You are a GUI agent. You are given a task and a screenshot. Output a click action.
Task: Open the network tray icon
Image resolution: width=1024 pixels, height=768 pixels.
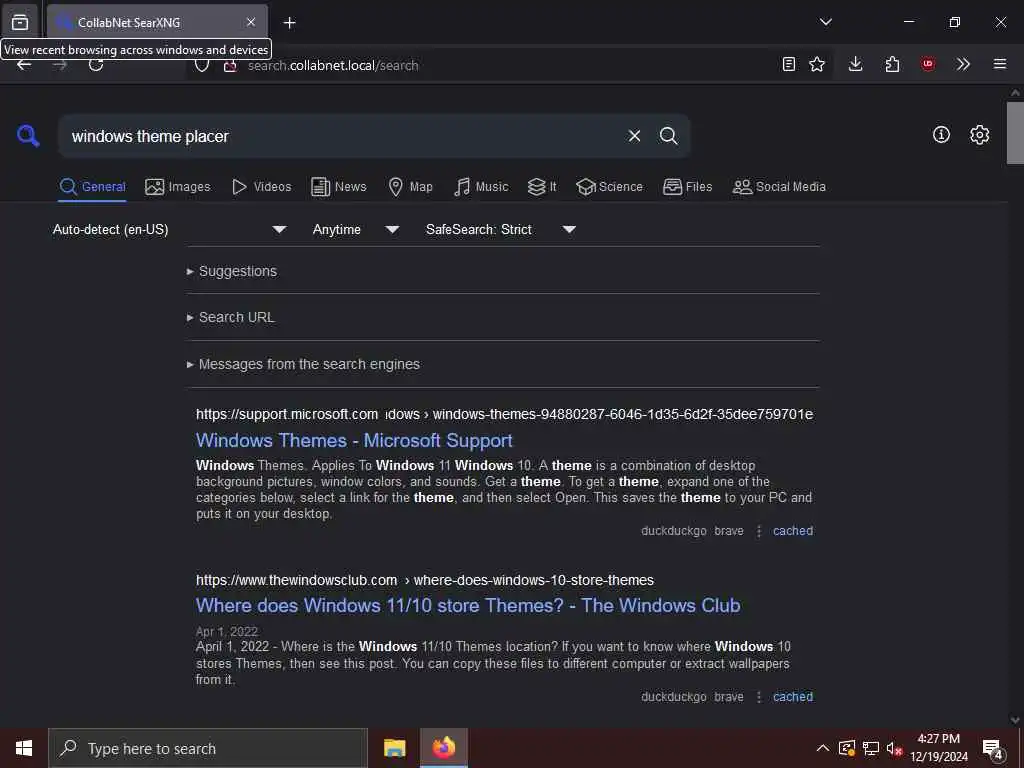[871, 748]
